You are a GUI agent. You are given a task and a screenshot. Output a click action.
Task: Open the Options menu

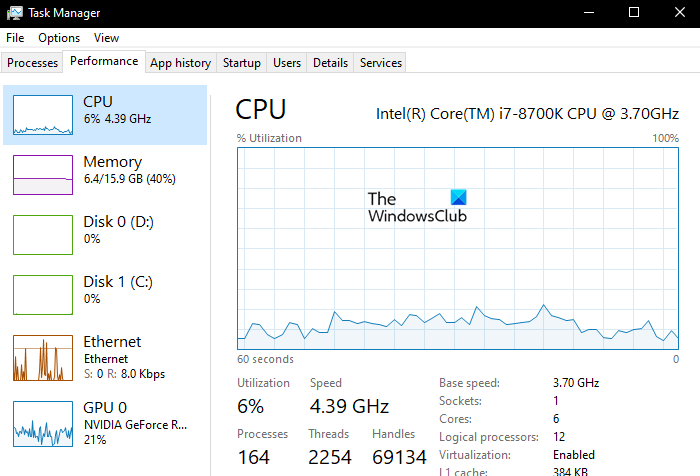(59, 38)
